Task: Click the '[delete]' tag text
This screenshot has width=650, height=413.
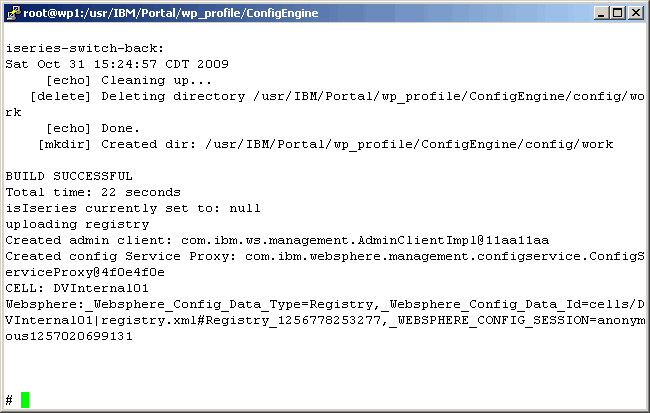Action: point(62,96)
